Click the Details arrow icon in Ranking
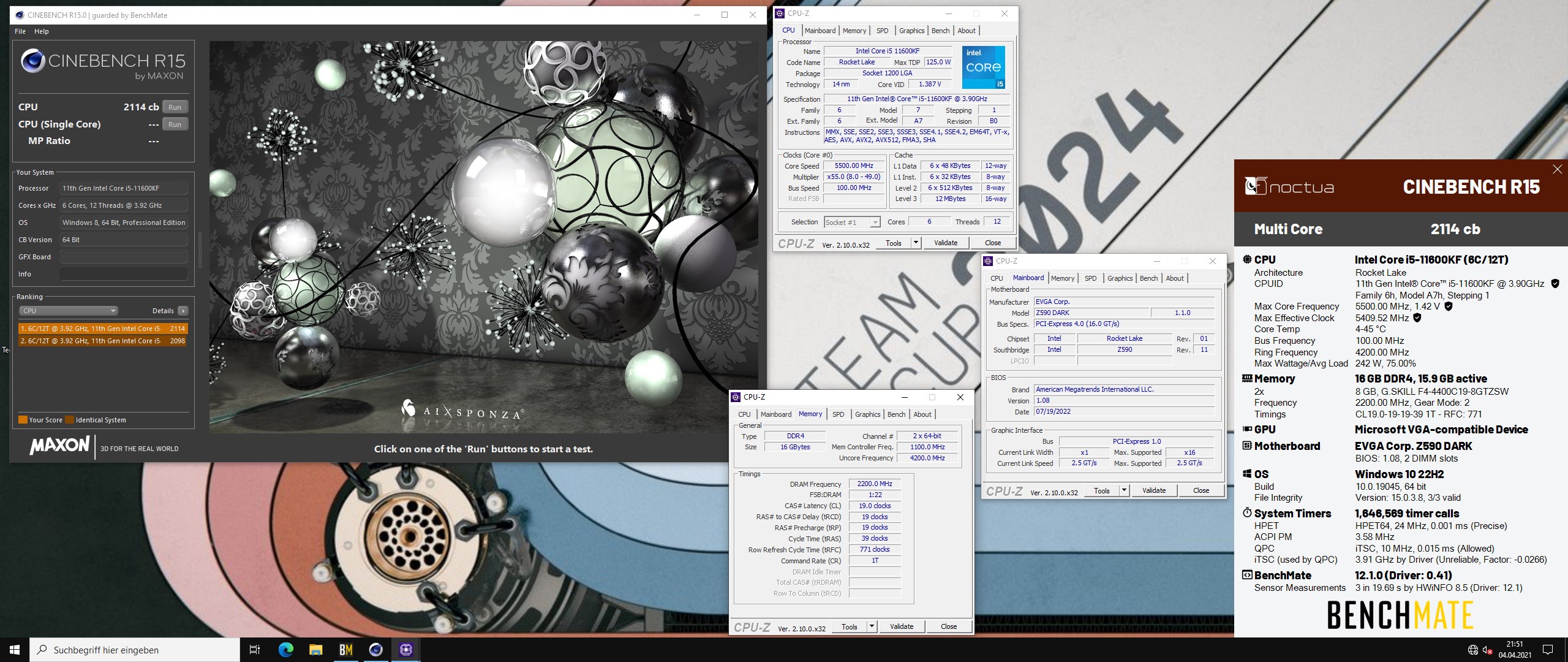Viewport: 1568px width, 662px height. (183, 311)
